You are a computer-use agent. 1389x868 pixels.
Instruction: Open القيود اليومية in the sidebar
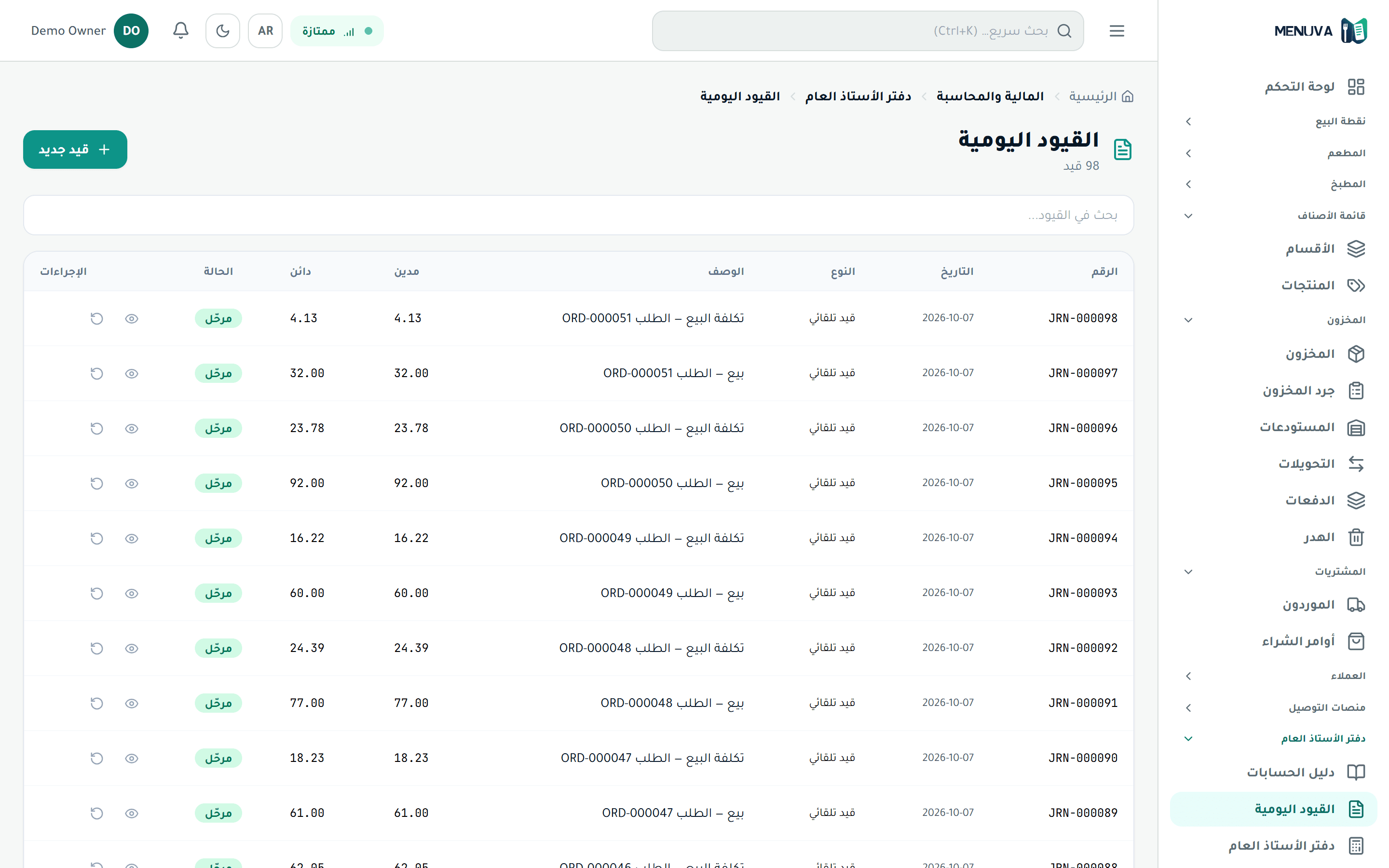[1273, 810]
